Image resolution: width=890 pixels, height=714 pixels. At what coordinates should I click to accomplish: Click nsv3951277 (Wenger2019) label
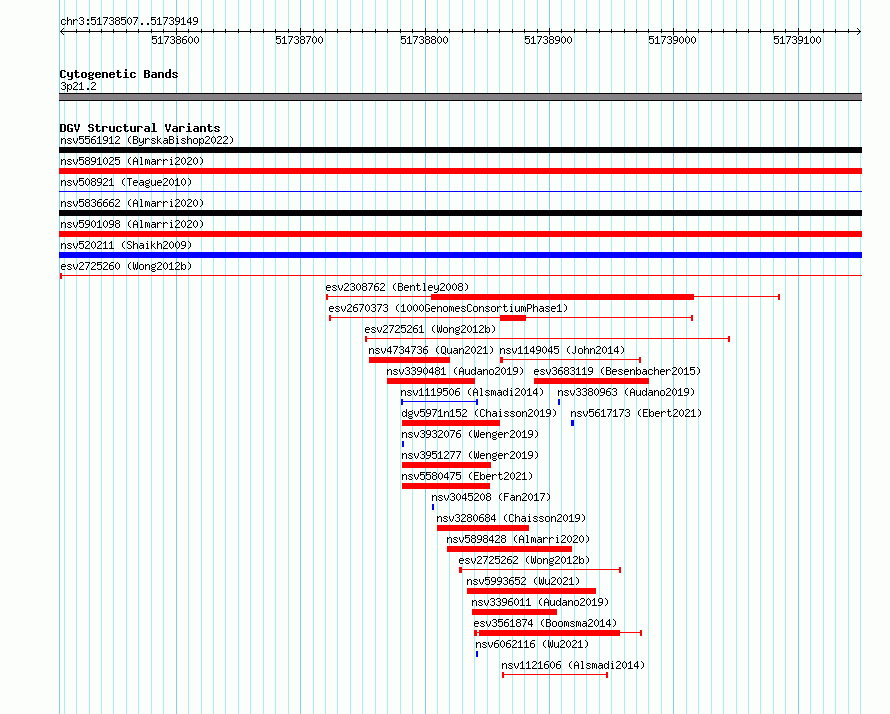470,455
